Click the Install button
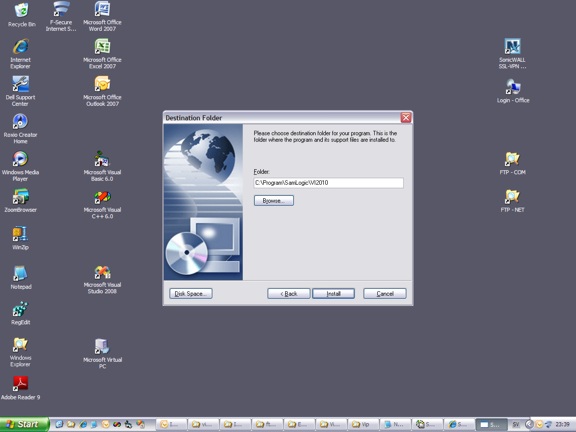This screenshot has height=432, width=576. (x=334, y=294)
